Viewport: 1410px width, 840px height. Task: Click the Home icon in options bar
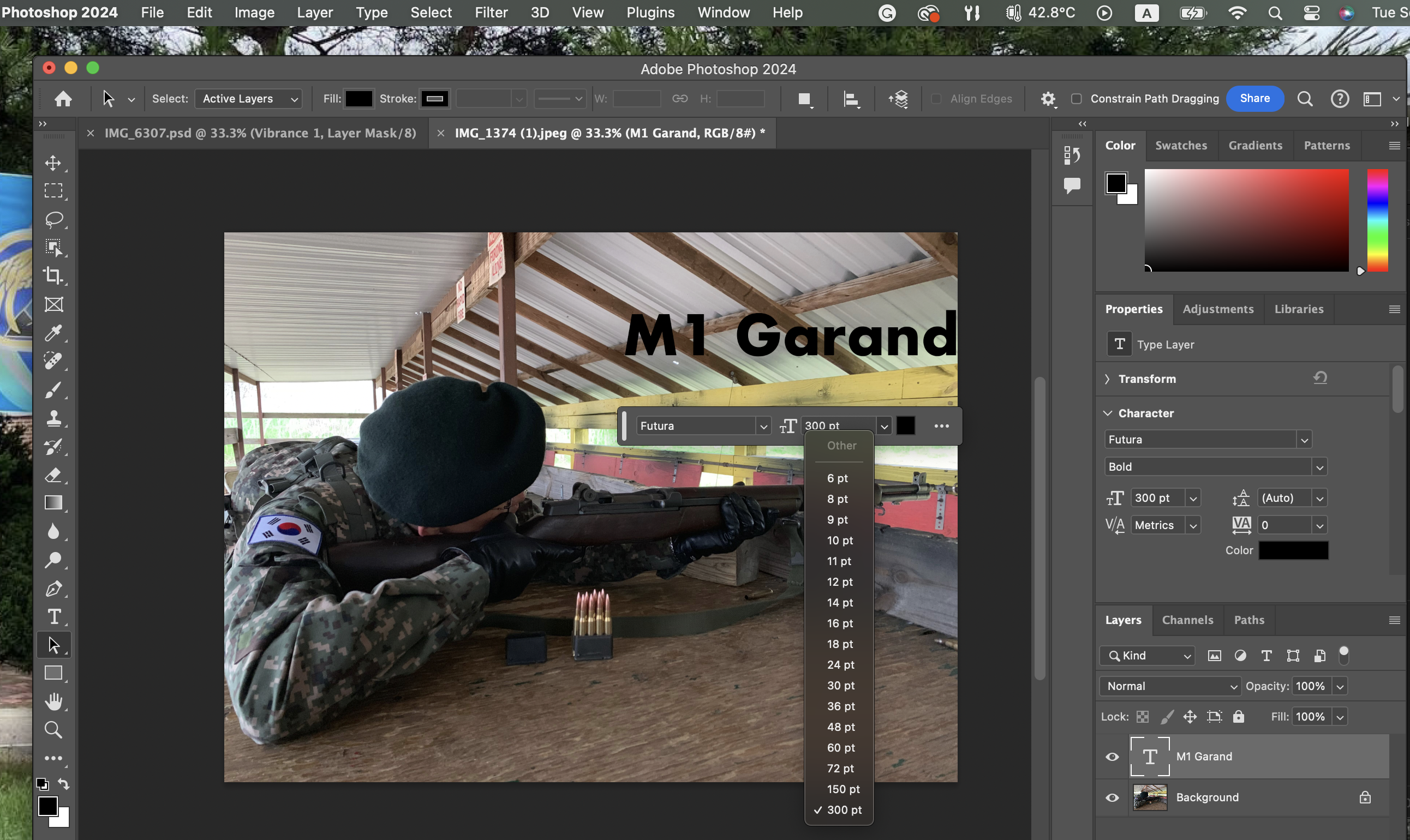63,99
